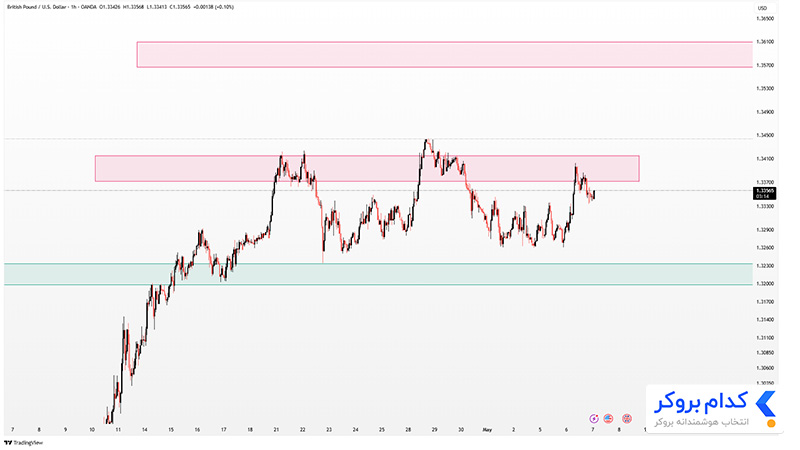This screenshot has height=450, width=800.
Task: Open the US flag economic event icon
Action: [608, 418]
